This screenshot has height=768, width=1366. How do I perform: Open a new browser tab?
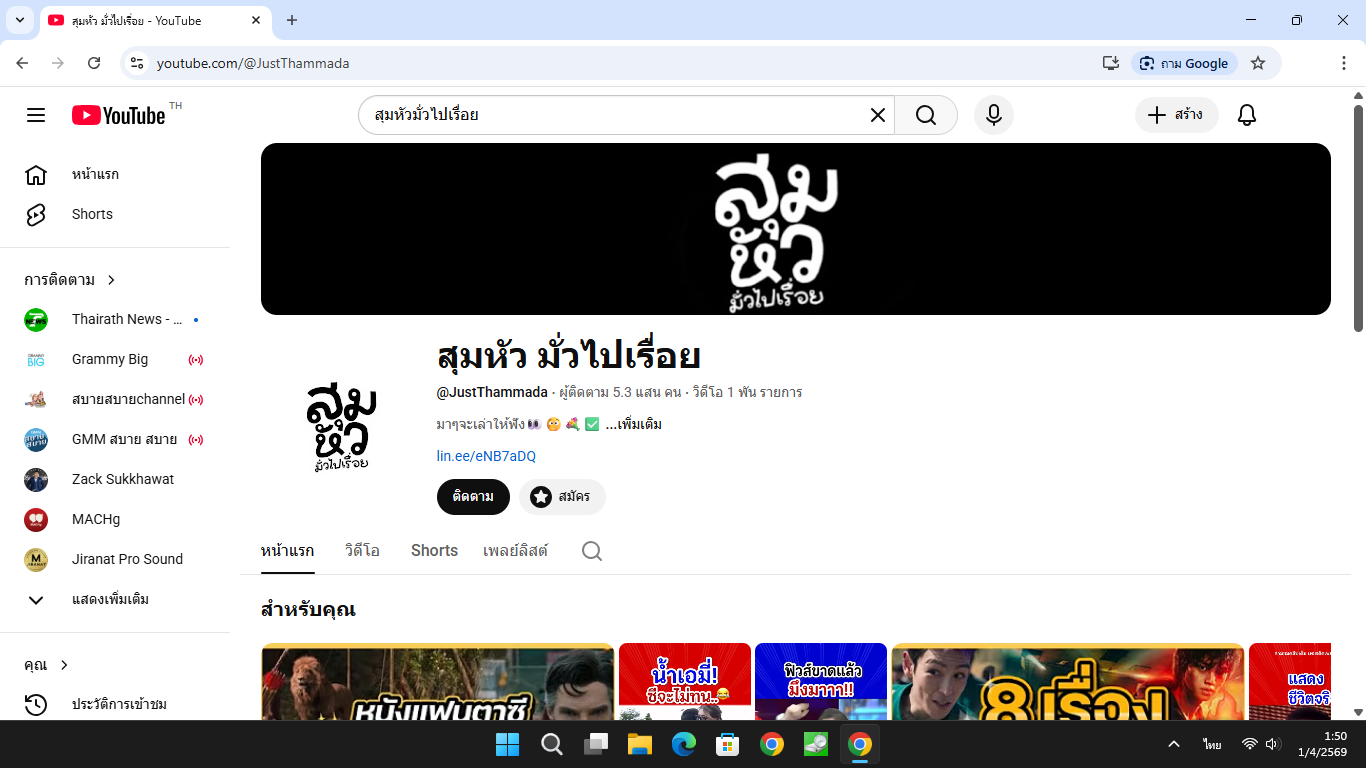(x=292, y=20)
